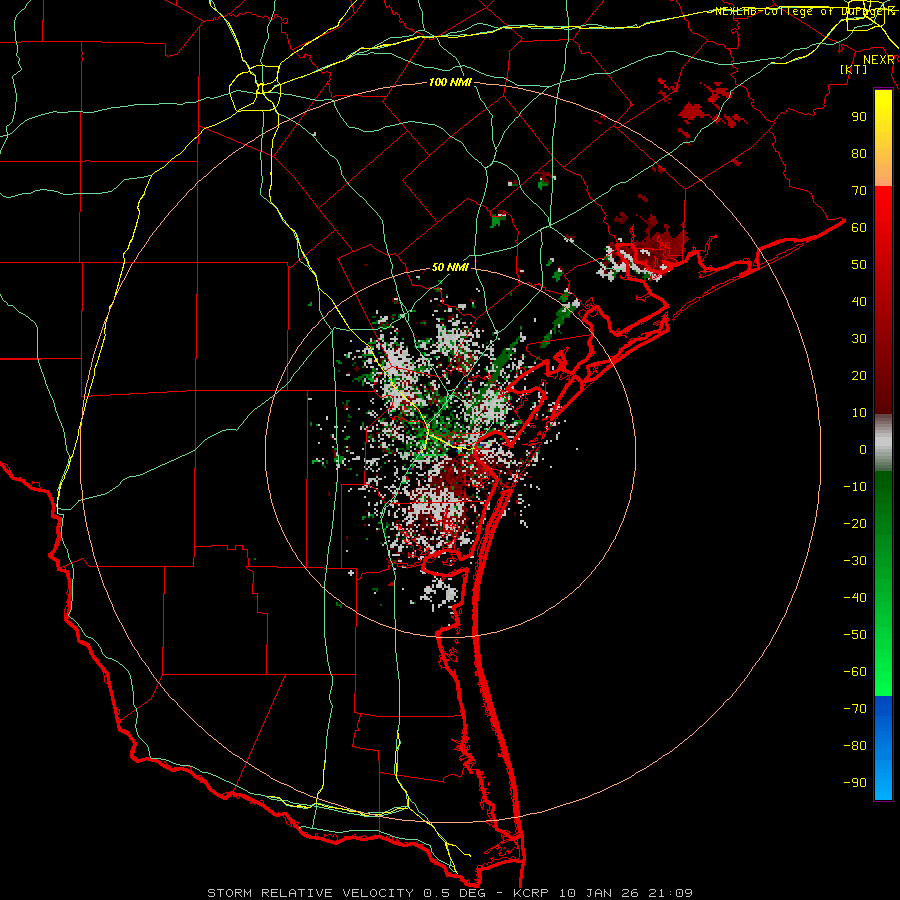Click the 30 label on the velocity scale

[859, 339]
